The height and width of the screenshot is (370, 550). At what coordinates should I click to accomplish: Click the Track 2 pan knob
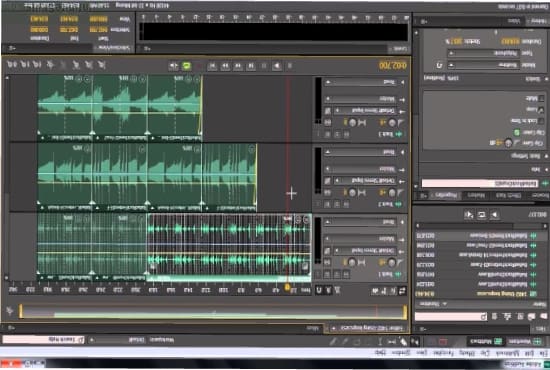[x=352, y=193]
